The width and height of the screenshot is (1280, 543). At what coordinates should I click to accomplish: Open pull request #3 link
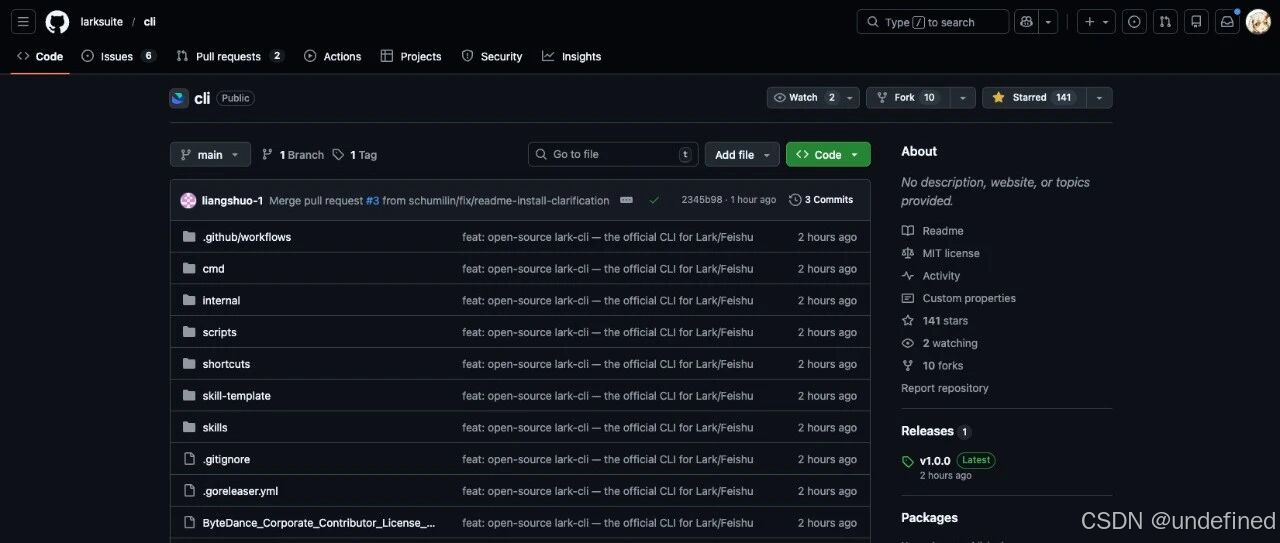(372, 200)
